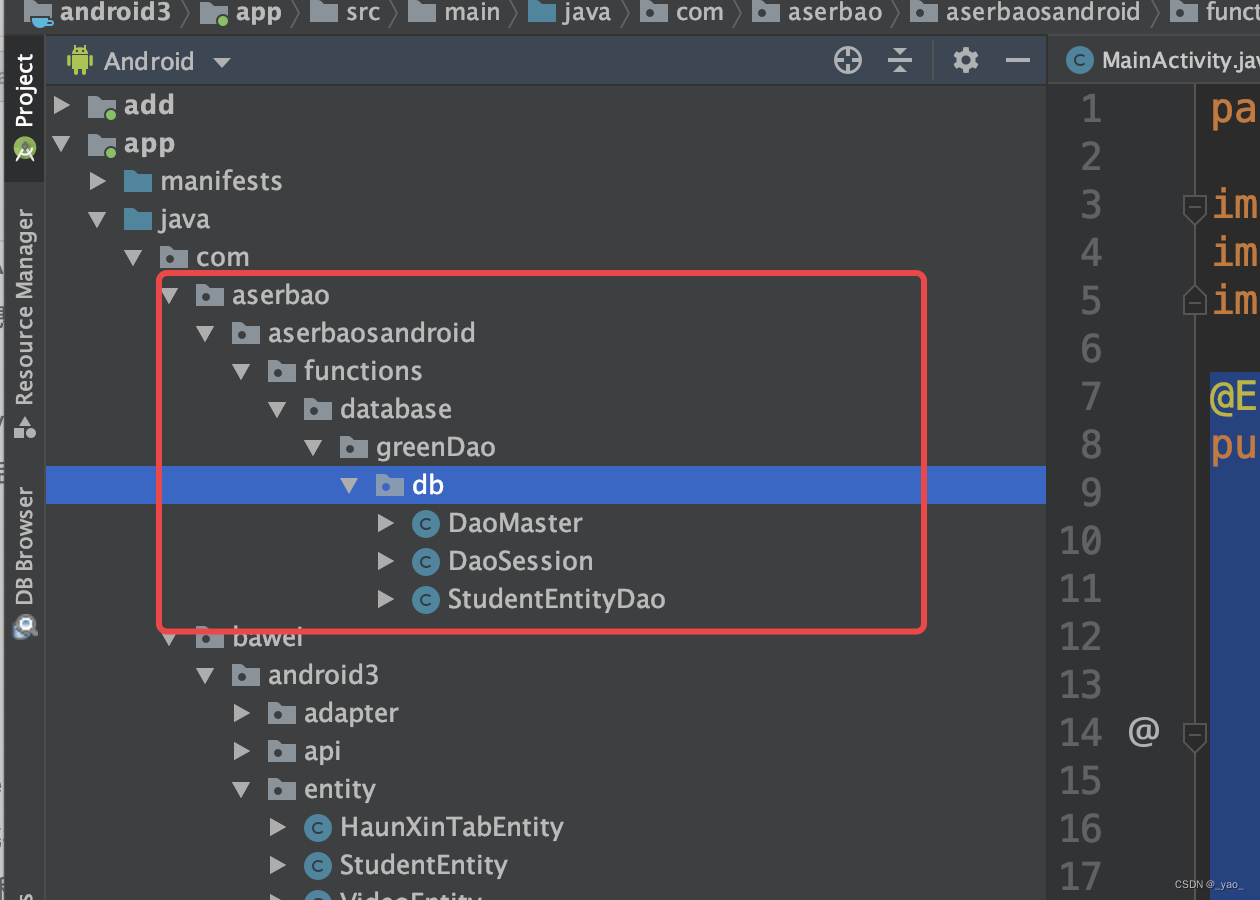The image size is (1260, 900).
Task: Collapse the java folder arrow
Action: click(98, 219)
